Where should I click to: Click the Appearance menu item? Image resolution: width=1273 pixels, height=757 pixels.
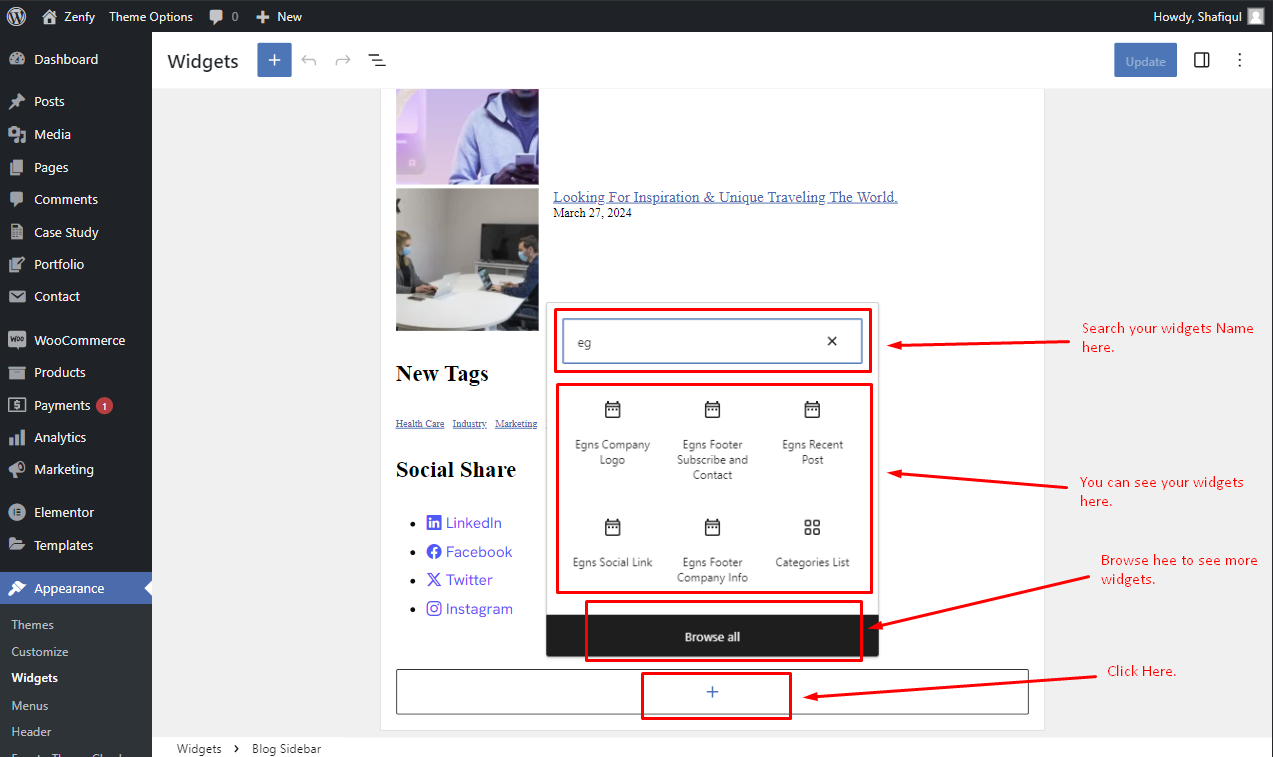[76, 588]
